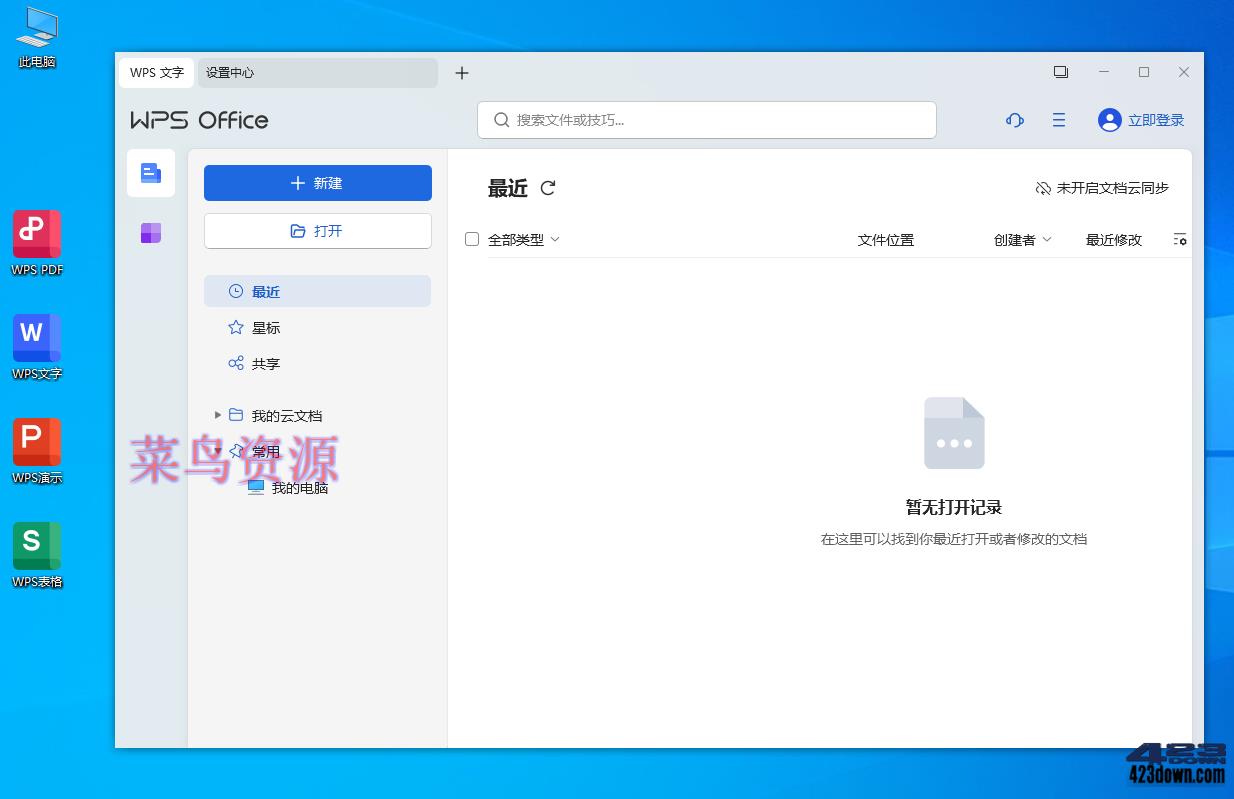
Task: Collapse the 常用 section
Action: (218, 451)
